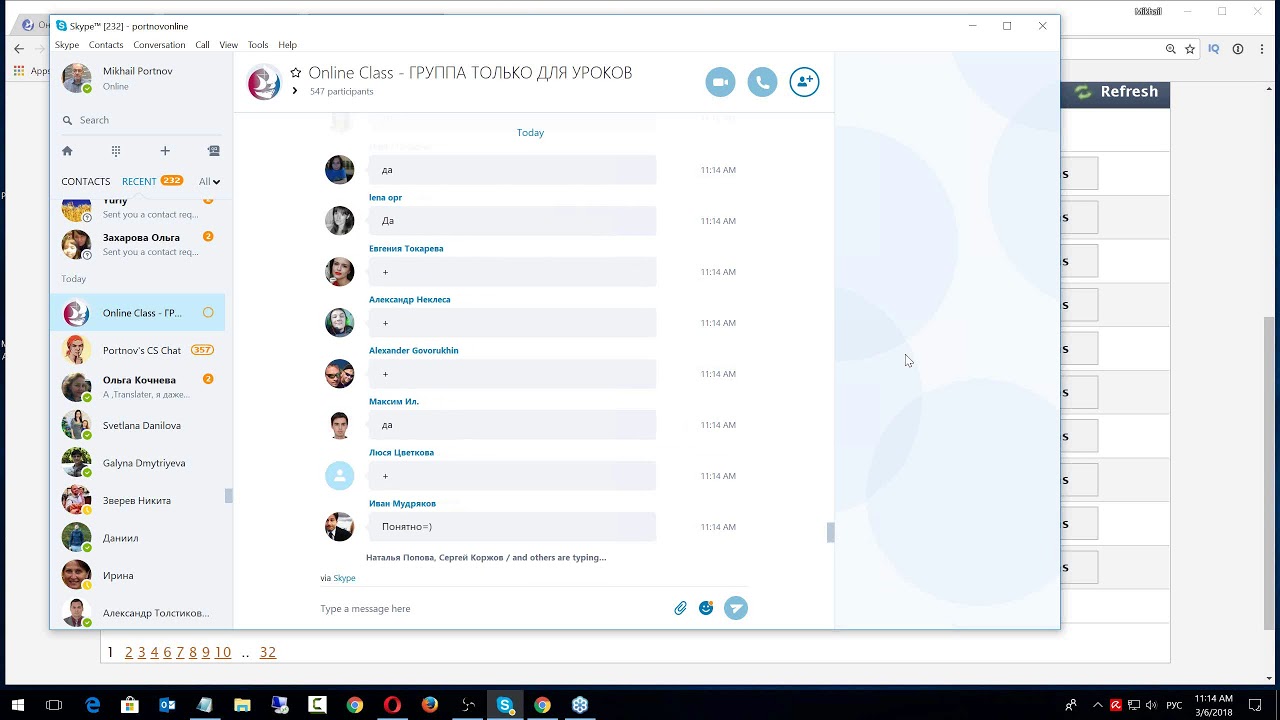Click the Online Class group avatar in header
This screenshot has width=1280, height=720.
pos(265,82)
